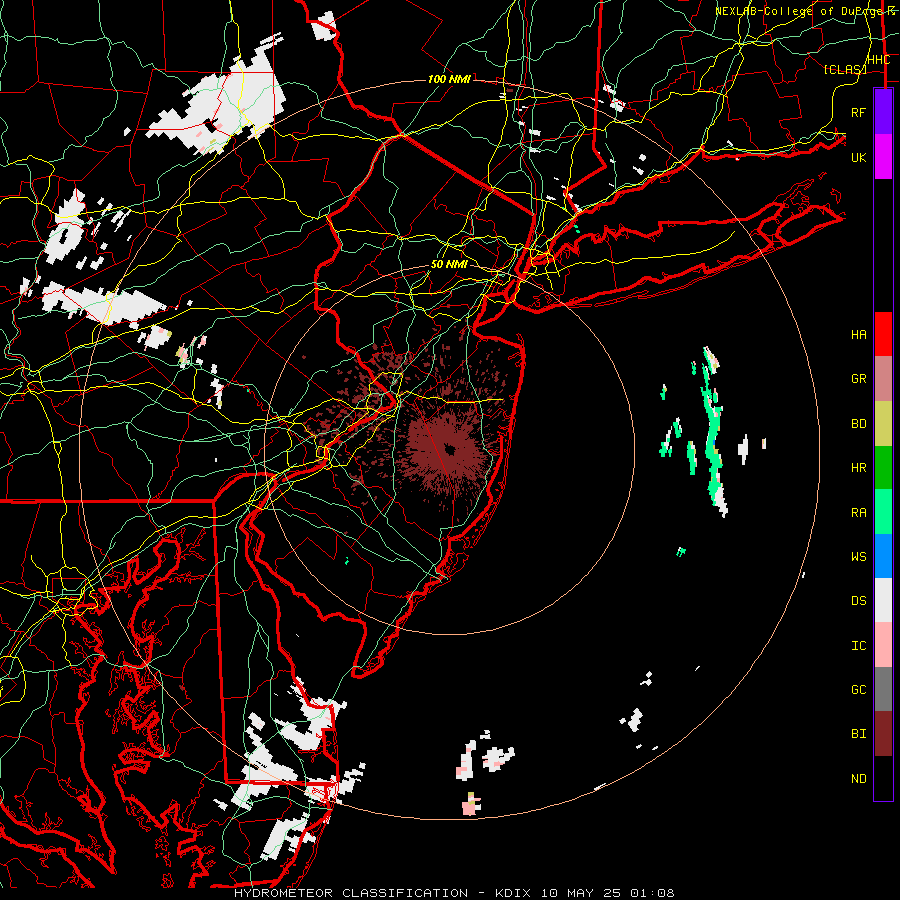Click the 'HHC' product code text
Viewport: 900px width, 900px height.
point(878,60)
